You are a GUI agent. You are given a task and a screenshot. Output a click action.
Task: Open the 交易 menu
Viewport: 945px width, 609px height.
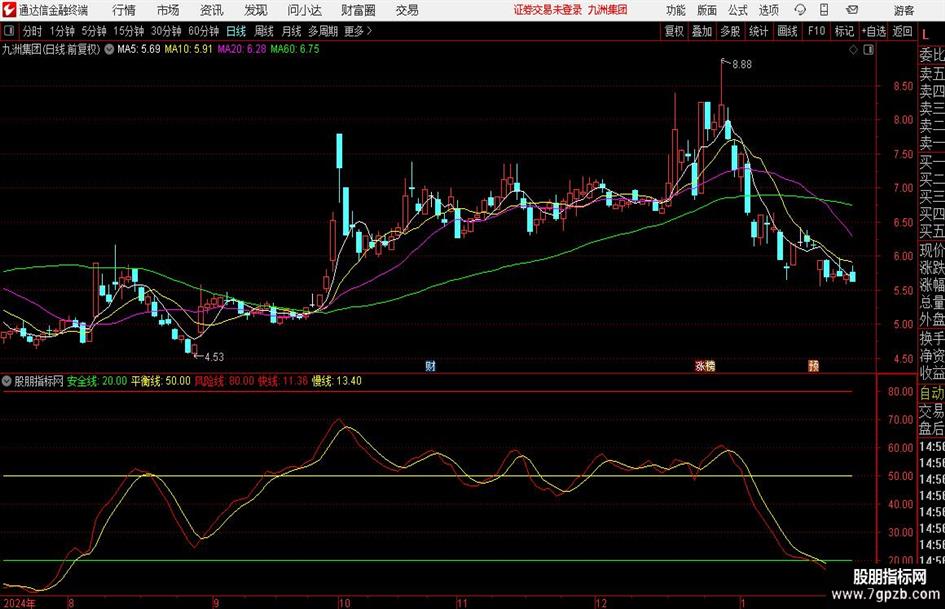click(x=407, y=10)
